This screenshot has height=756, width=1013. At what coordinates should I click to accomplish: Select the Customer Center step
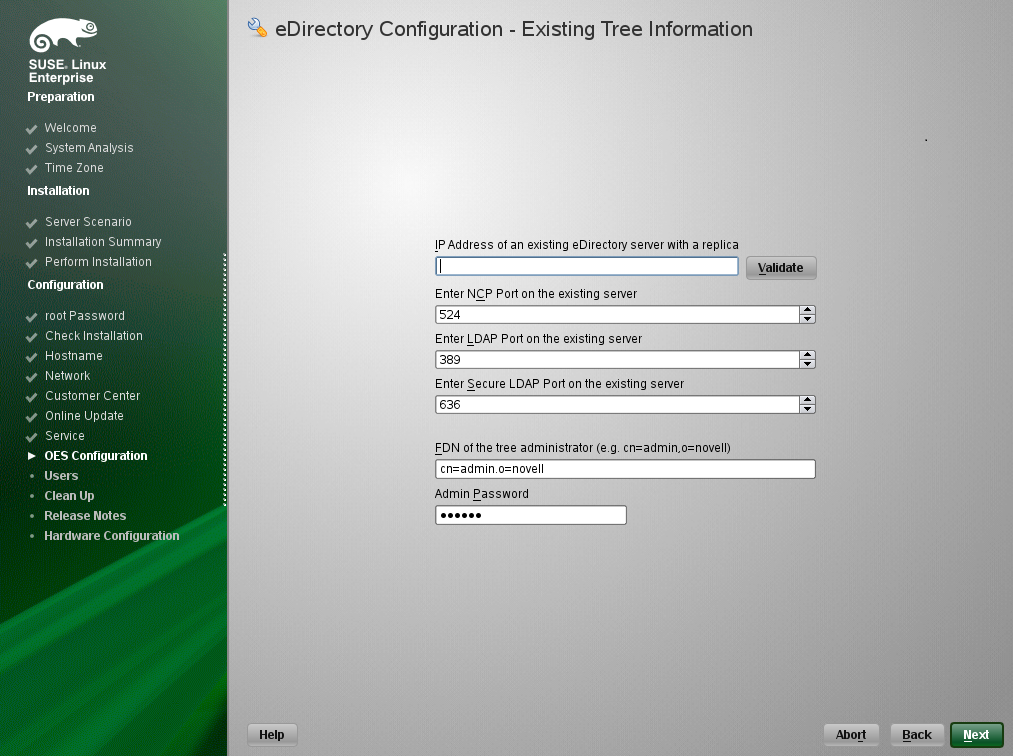(92, 396)
